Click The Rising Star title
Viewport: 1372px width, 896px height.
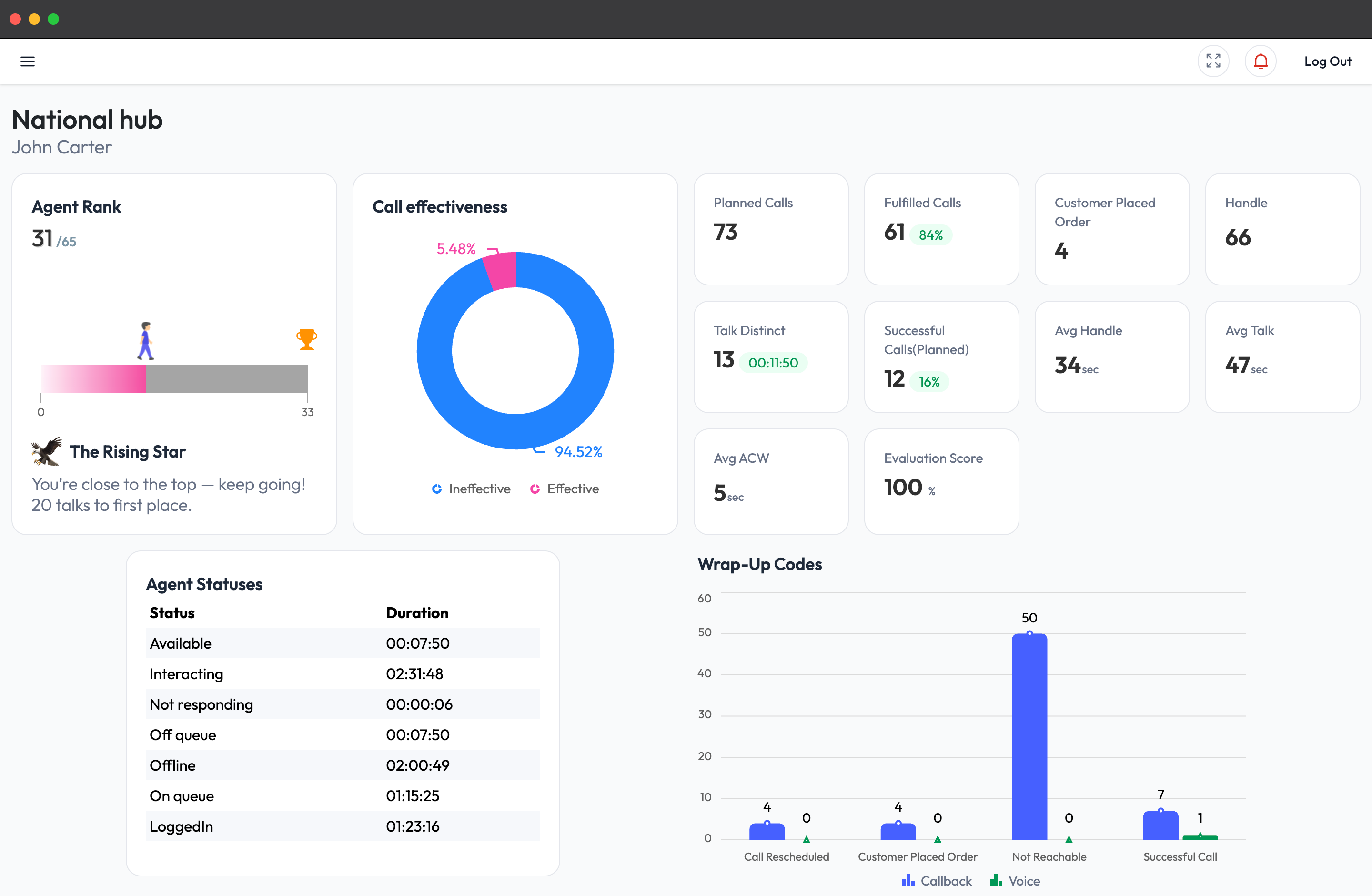pyautogui.click(x=128, y=451)
